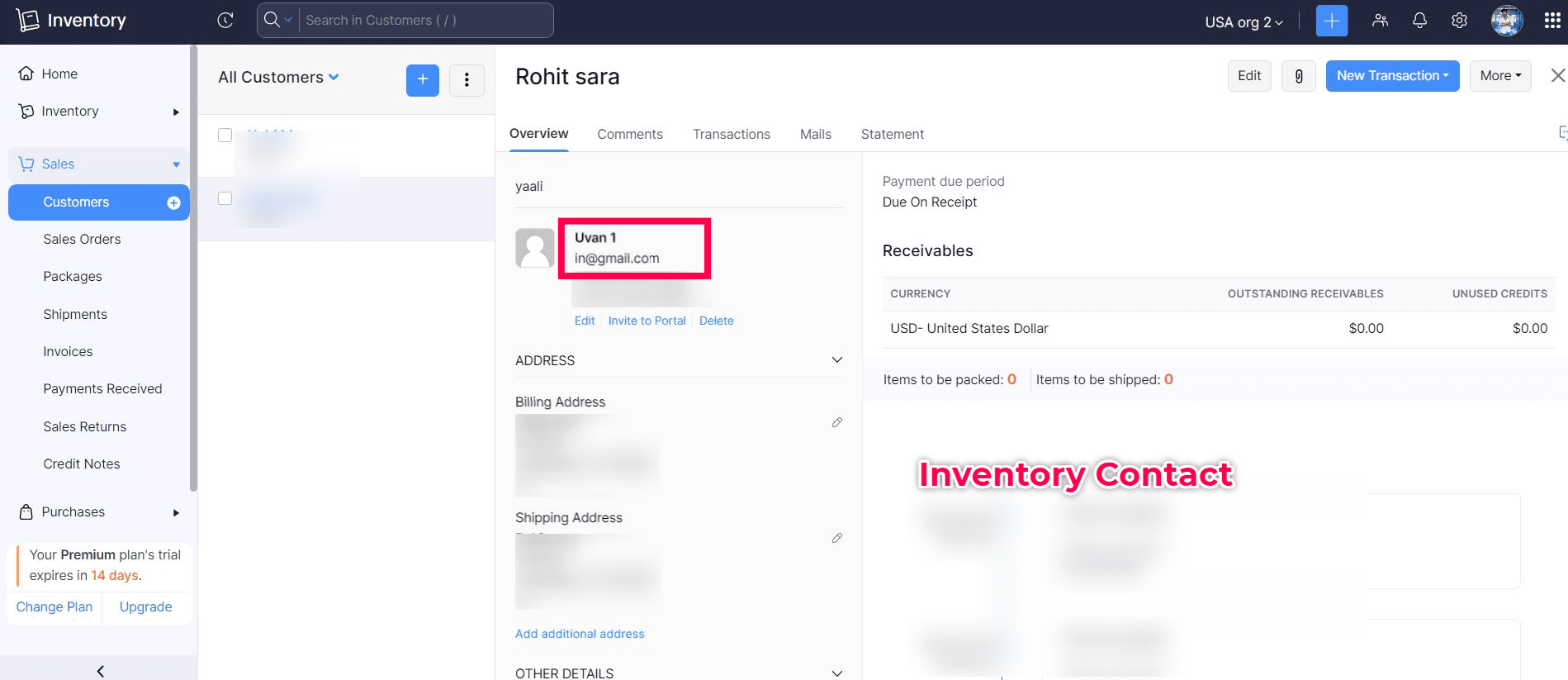1568x680 pixels.
Task: Click the paperclip attachment icon
Action: click(1298, 76)
